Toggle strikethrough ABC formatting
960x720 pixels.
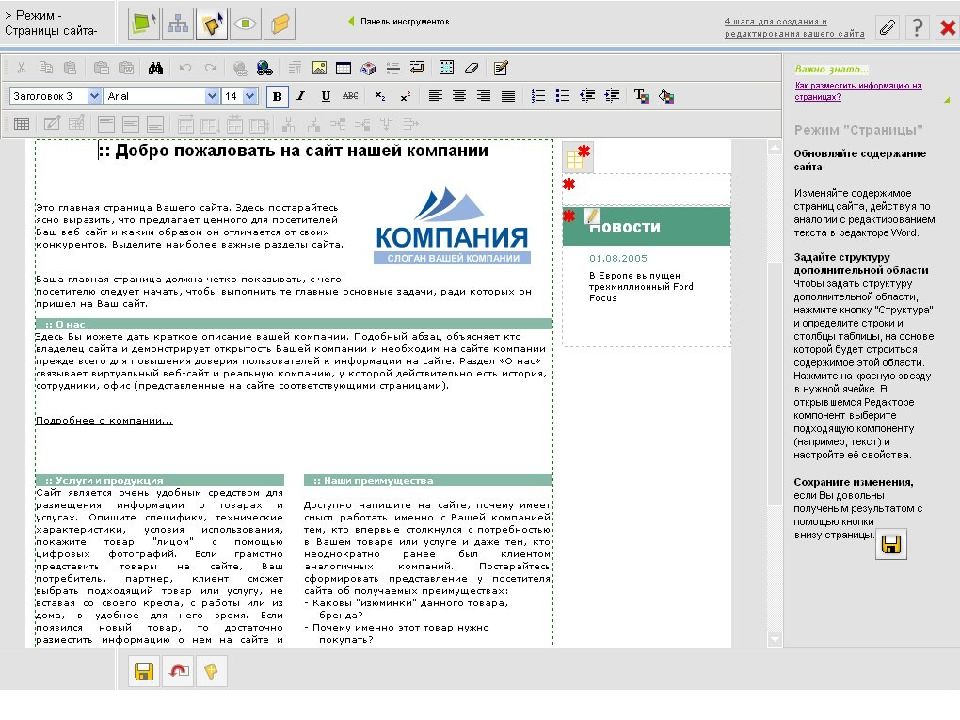350,96
